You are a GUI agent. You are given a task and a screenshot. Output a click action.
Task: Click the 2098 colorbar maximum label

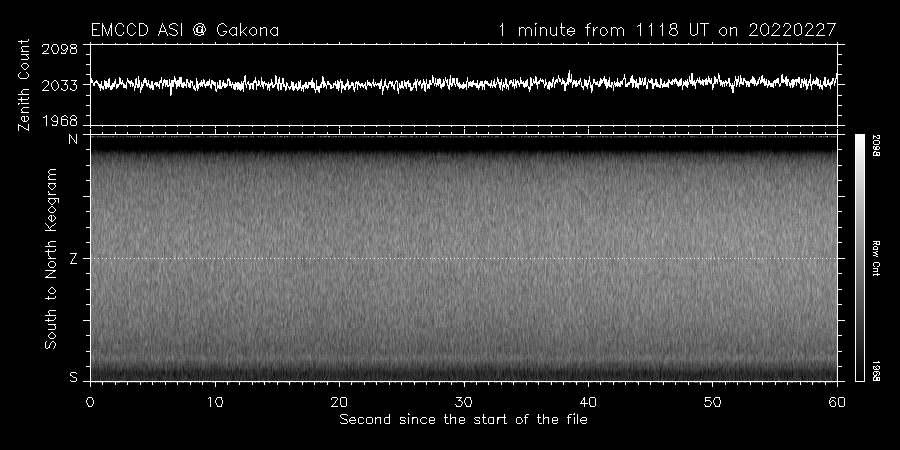[x=876, y=146]
